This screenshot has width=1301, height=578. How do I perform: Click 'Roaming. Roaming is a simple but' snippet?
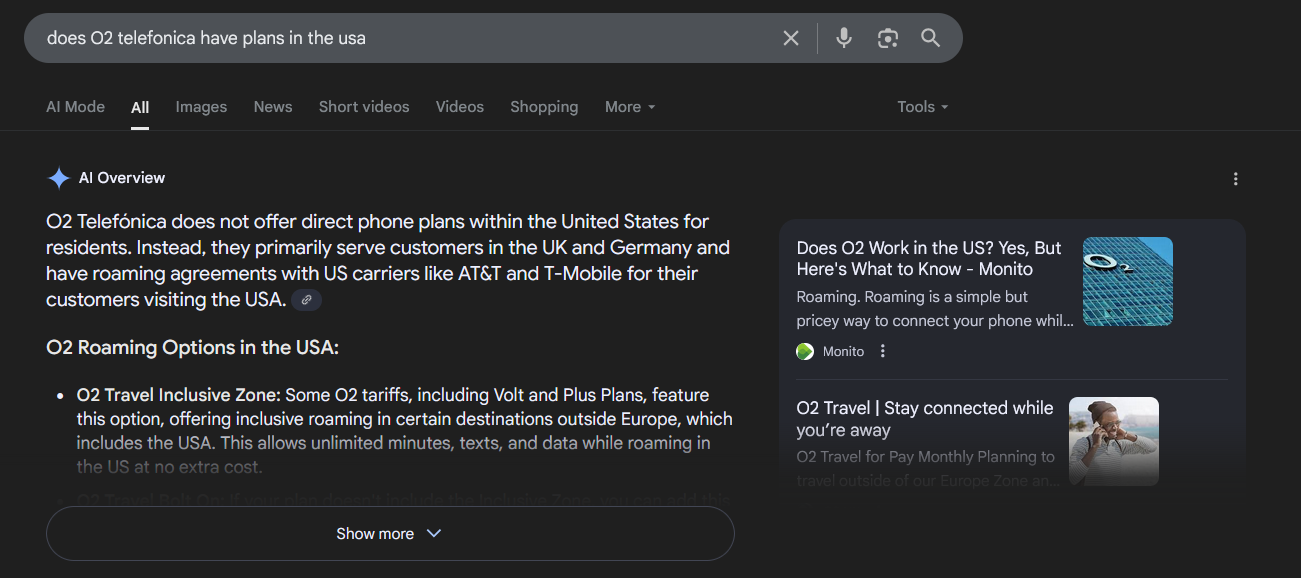[x=912, y=297]
